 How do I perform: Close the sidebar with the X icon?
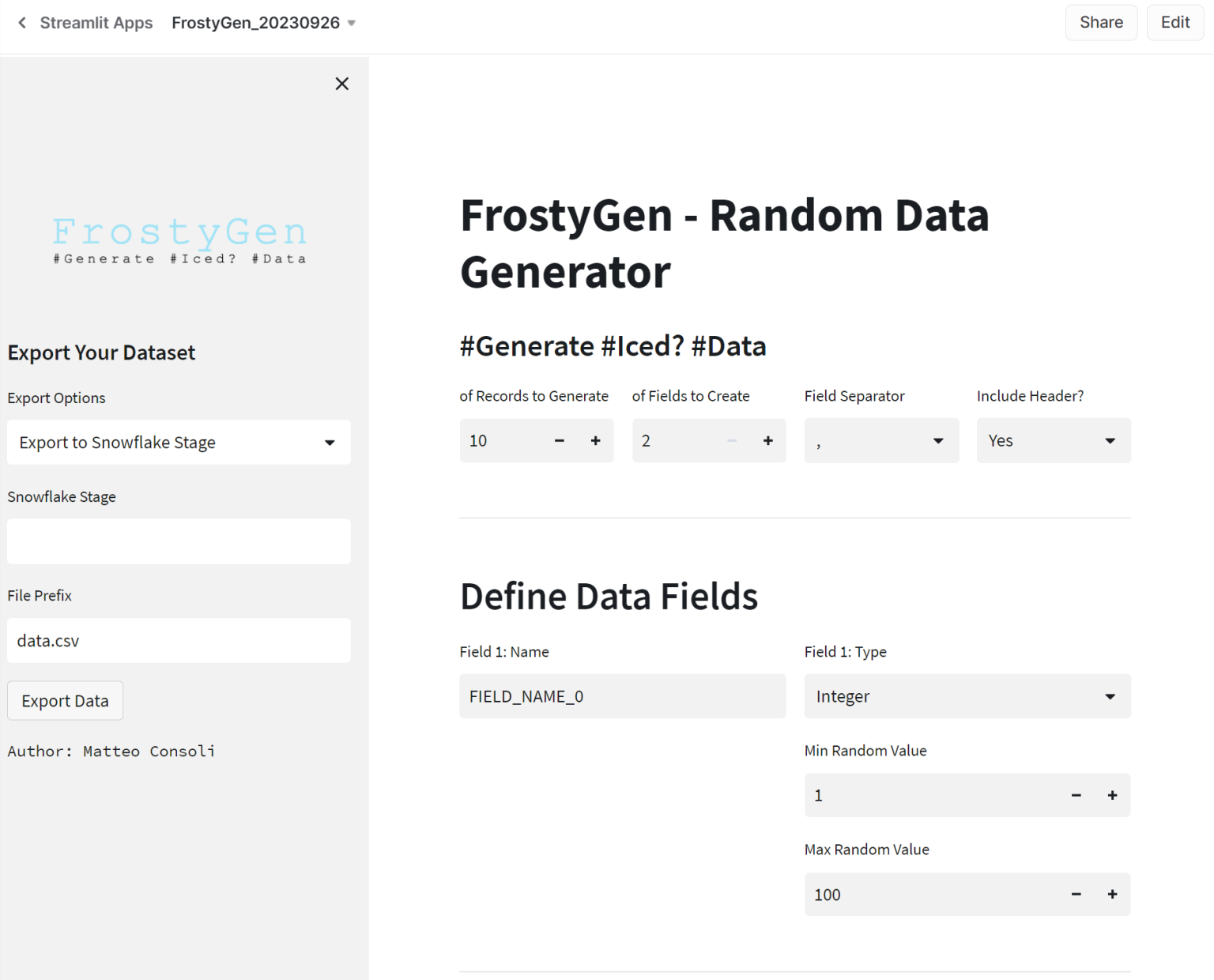click(341, 83)
